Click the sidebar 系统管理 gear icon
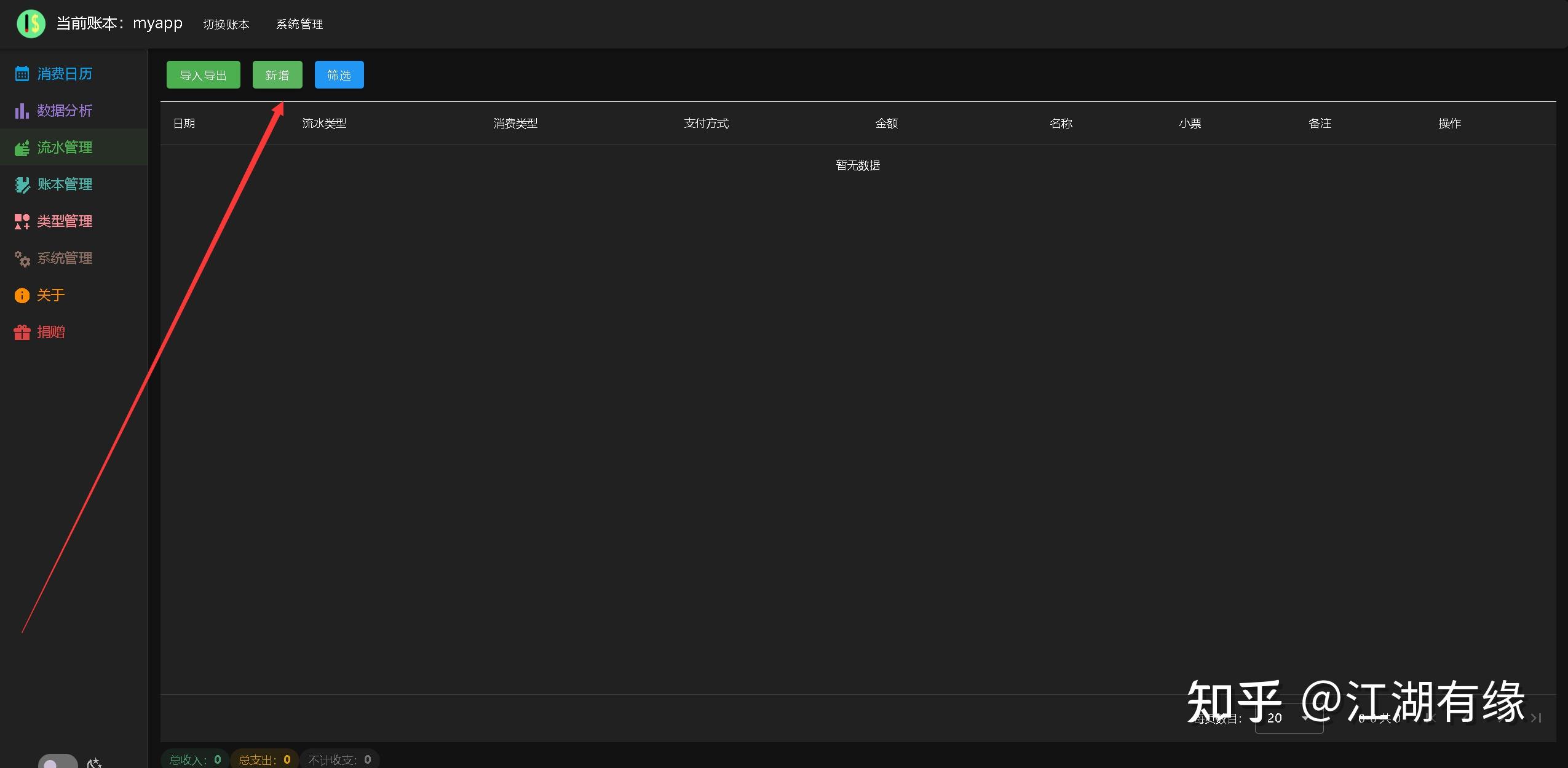This screenshot has width=1568, height=768. (22, 259)
